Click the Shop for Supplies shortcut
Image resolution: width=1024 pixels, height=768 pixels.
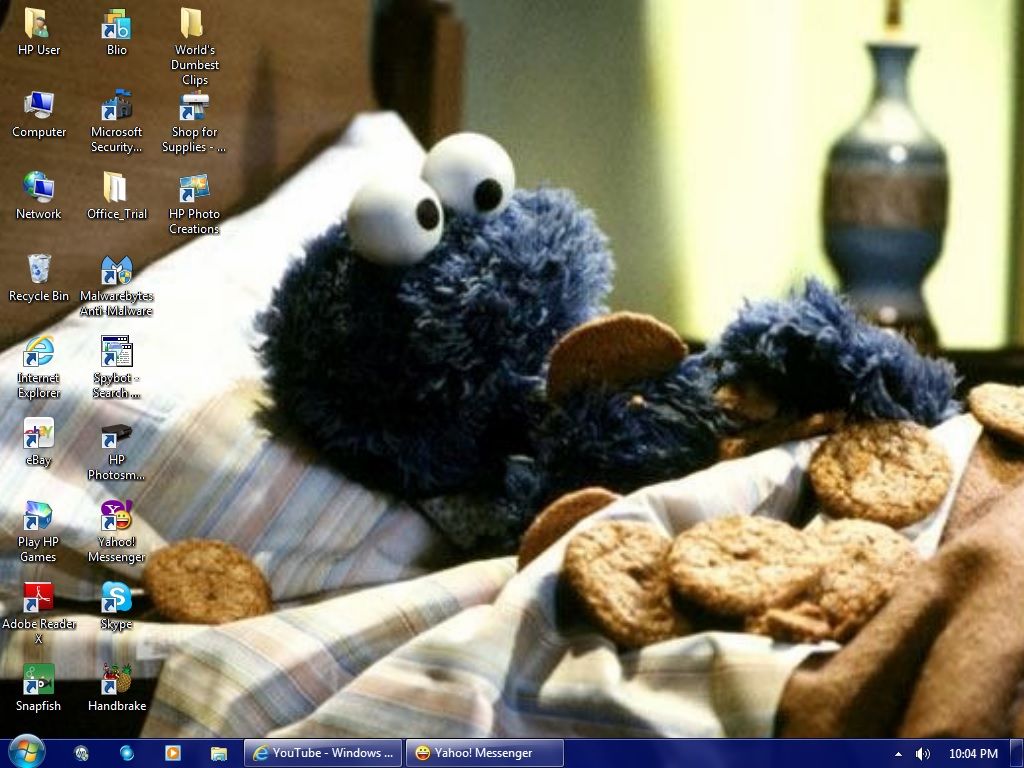194,121
